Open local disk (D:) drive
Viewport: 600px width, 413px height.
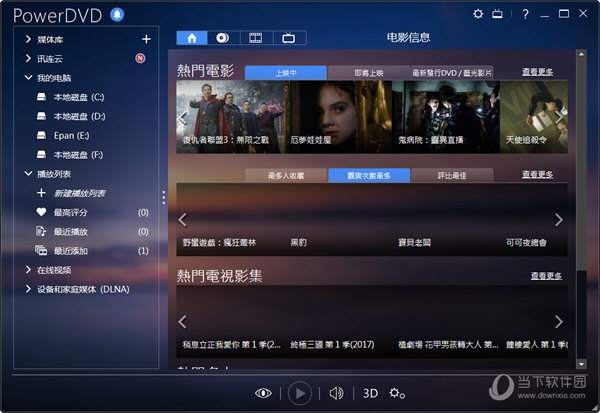pos(71,116)
